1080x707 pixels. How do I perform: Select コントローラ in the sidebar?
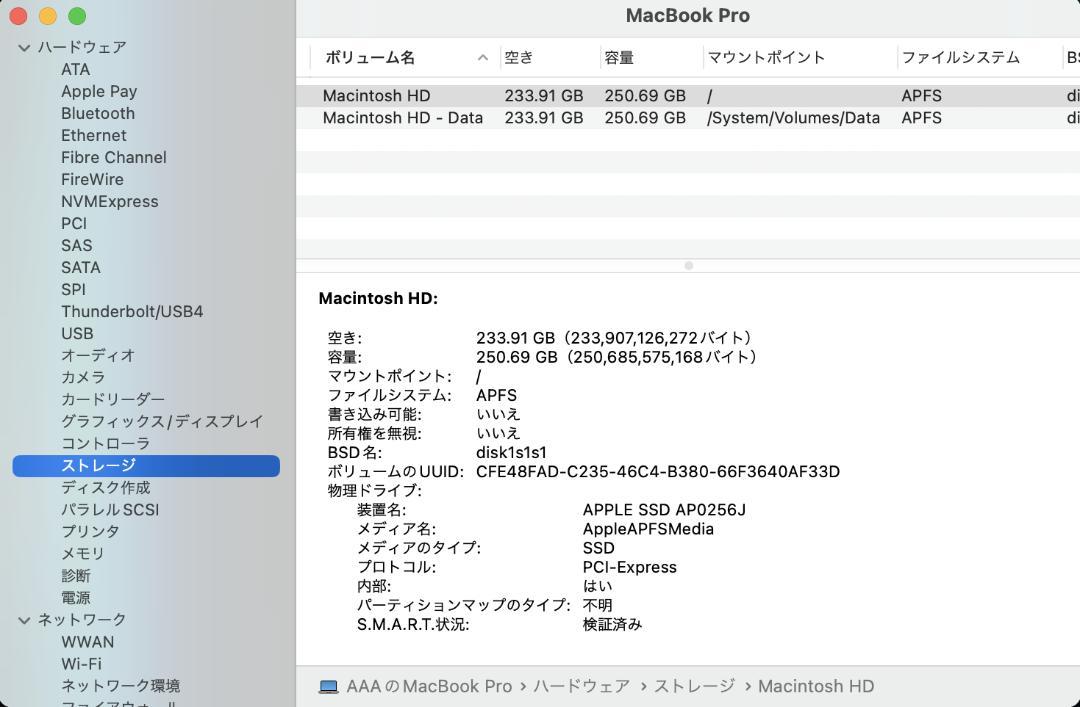coord(105,444)
